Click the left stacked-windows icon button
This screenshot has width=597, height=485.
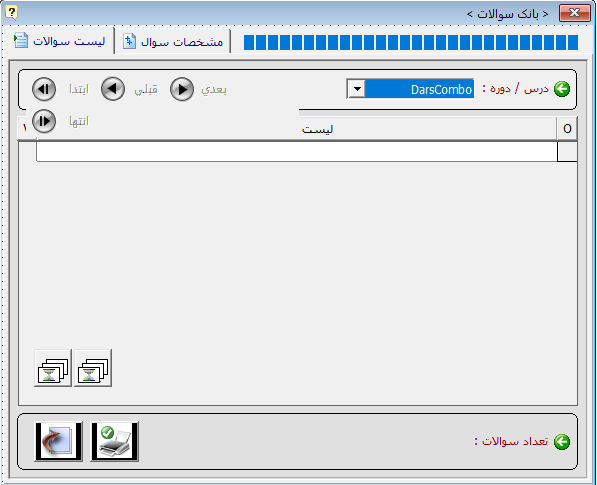tap(53, 368)
